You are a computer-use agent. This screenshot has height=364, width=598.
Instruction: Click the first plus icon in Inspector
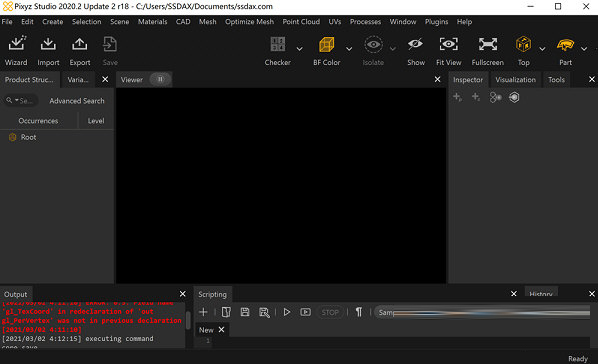[x=457, y=97]
